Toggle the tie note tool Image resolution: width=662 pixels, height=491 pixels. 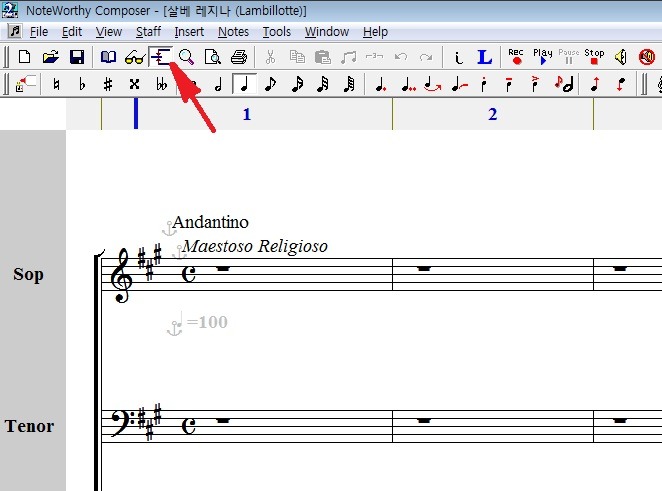(x=432, y=84)
